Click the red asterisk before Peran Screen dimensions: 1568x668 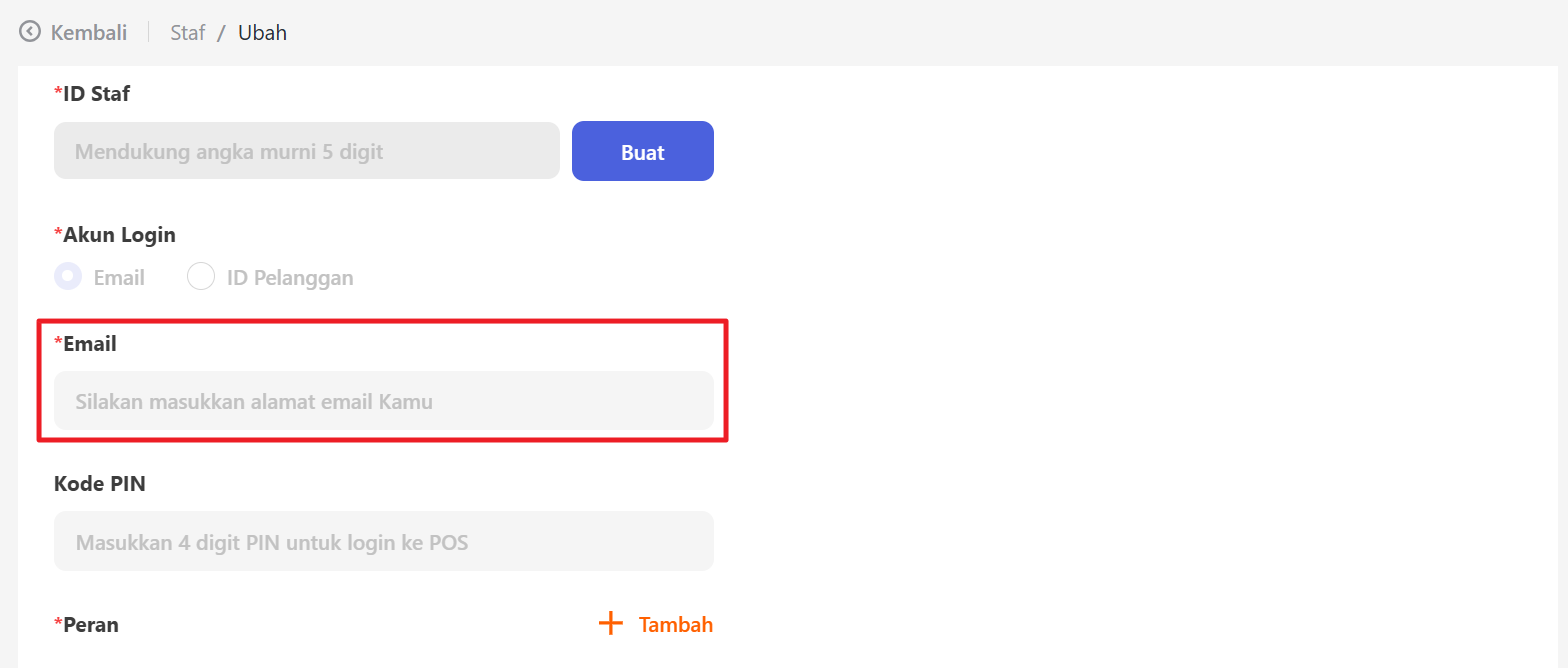click(58, 624)
